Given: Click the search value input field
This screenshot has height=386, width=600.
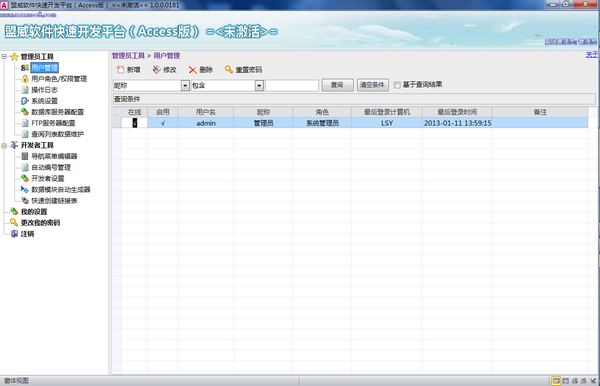Looking at the screenshot, I should 292,85.
